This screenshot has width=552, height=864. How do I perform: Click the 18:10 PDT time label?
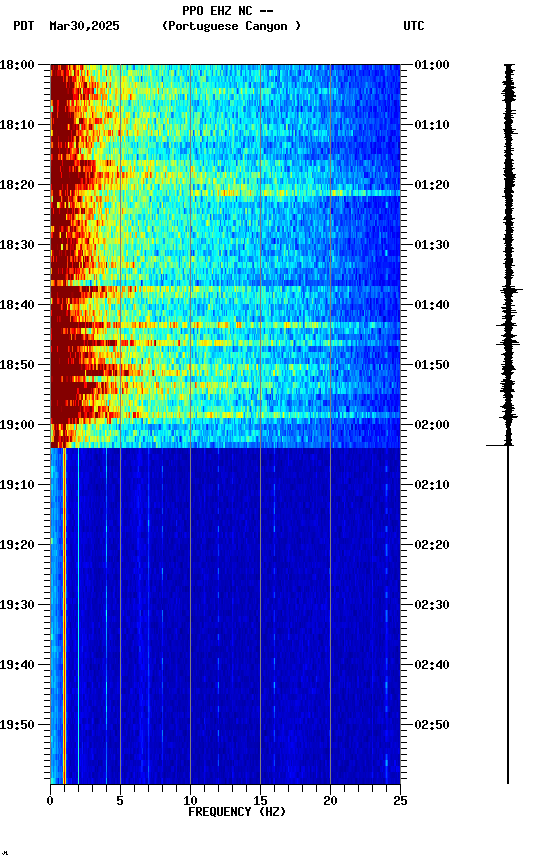pos(17,125)
